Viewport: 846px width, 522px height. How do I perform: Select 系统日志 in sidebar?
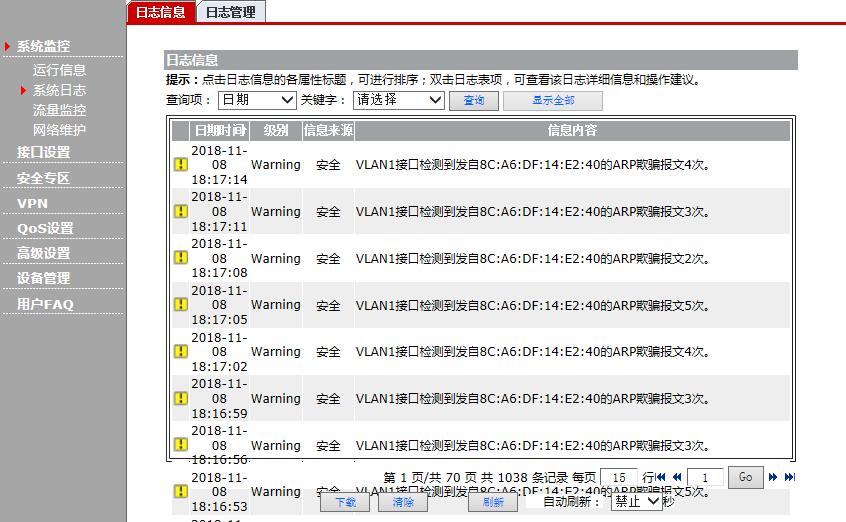(59, 90)
